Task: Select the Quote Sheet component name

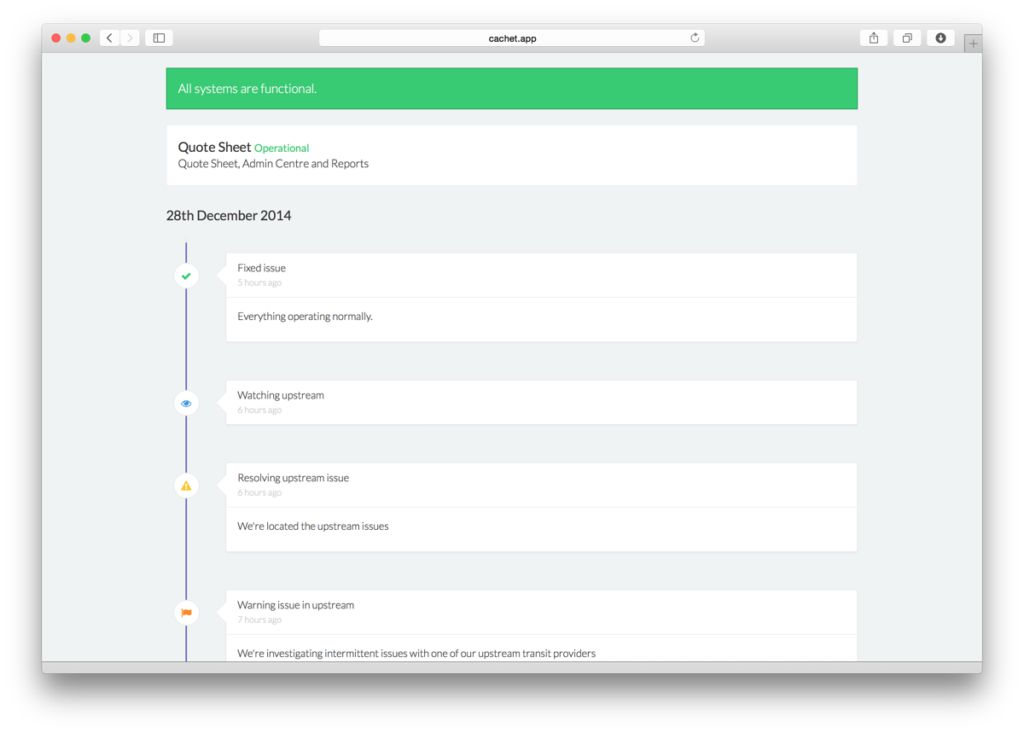Action: click(214, 147)
